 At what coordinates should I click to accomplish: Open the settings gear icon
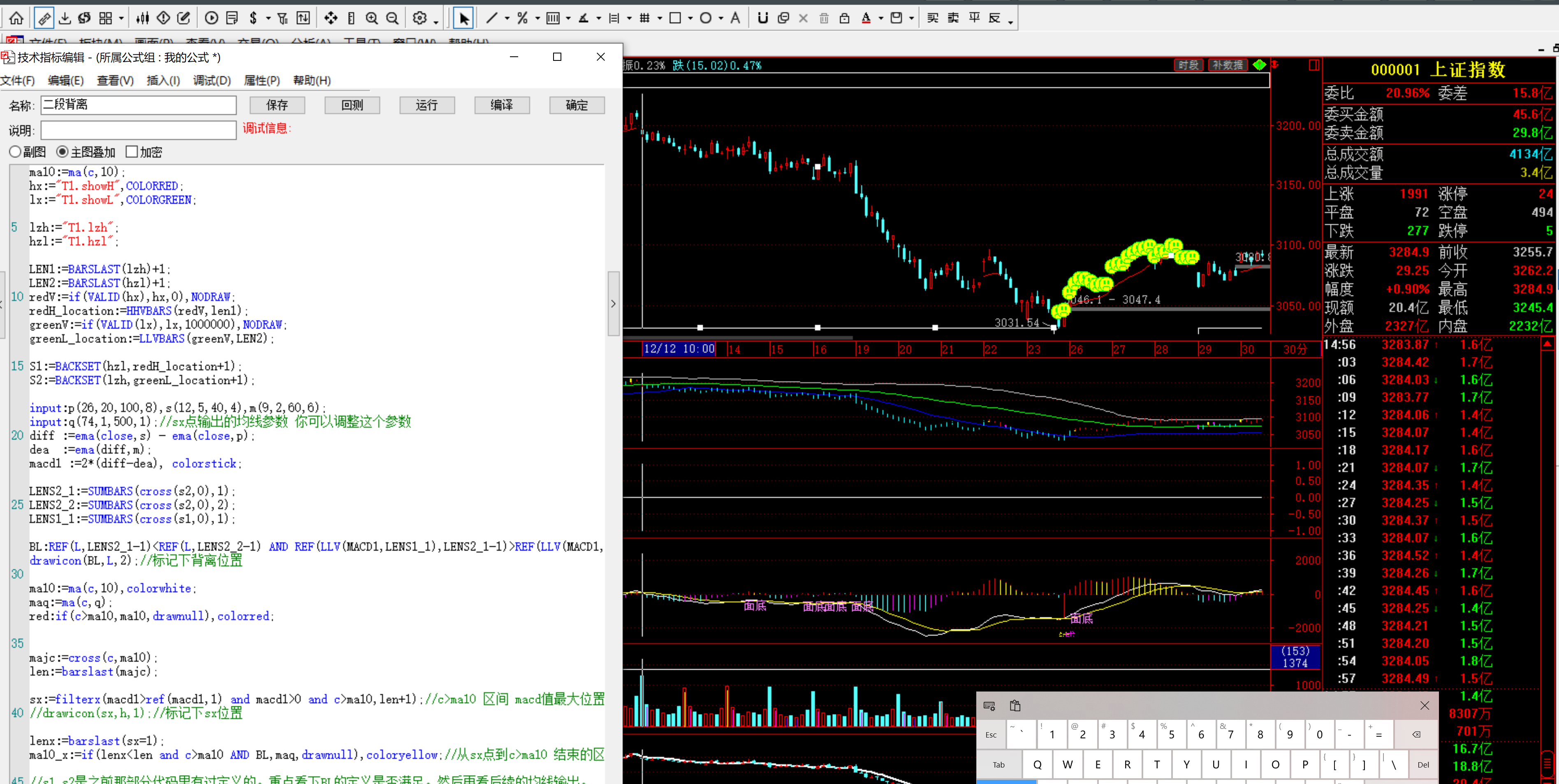tap(419, 18)
